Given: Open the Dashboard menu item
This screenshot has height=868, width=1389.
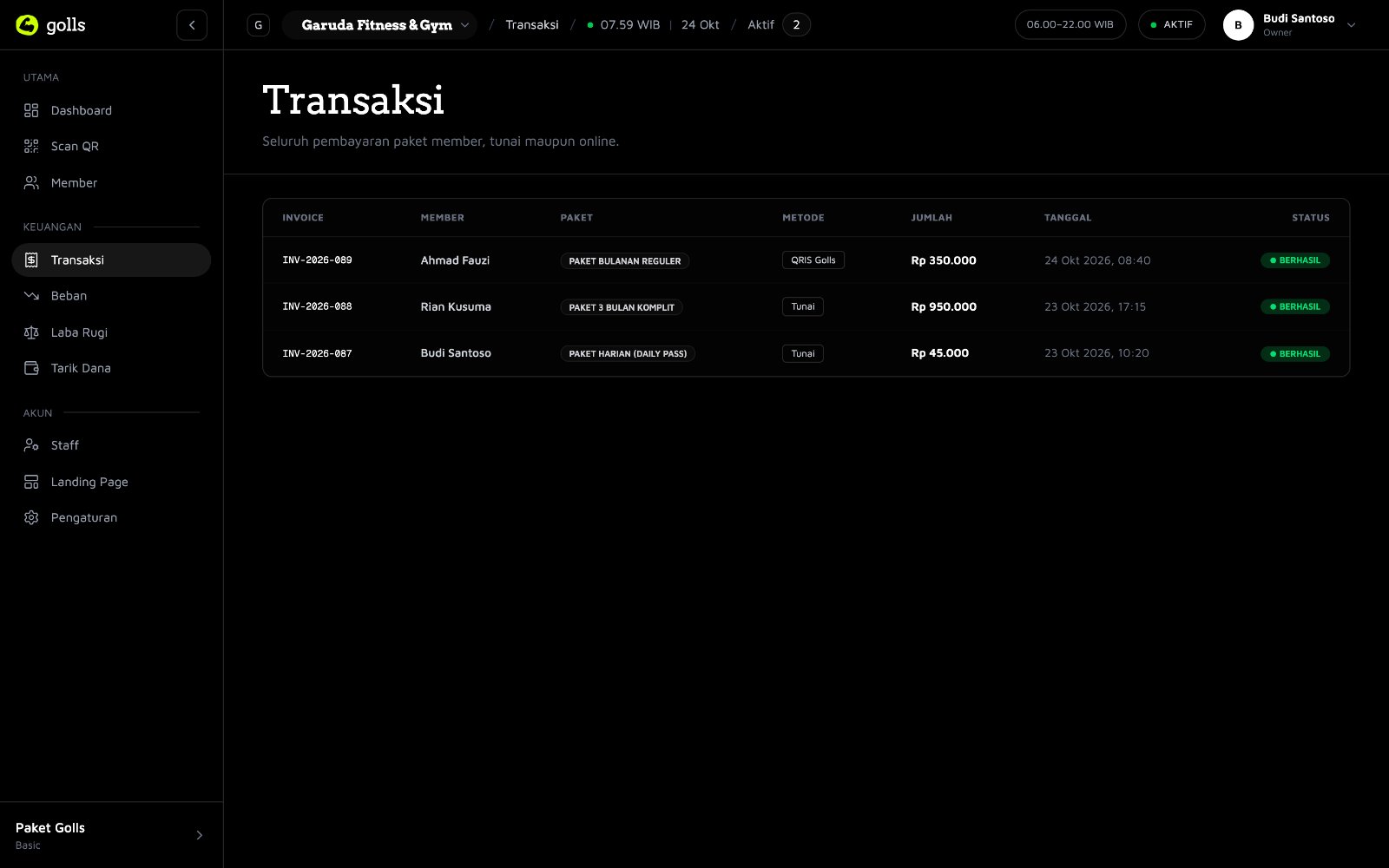Looking at the screenshot, I should (x=111, y=110).
